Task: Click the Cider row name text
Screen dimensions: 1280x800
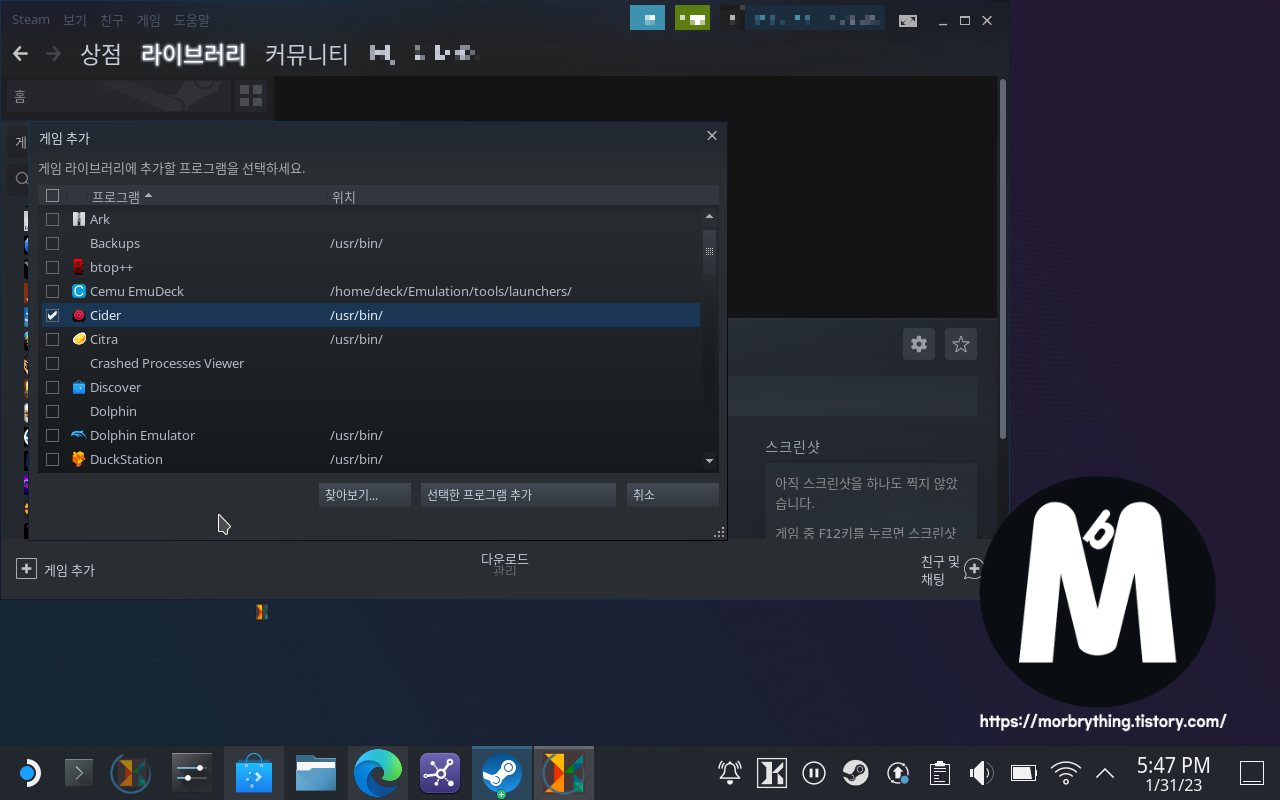Action: pos(105,315)
